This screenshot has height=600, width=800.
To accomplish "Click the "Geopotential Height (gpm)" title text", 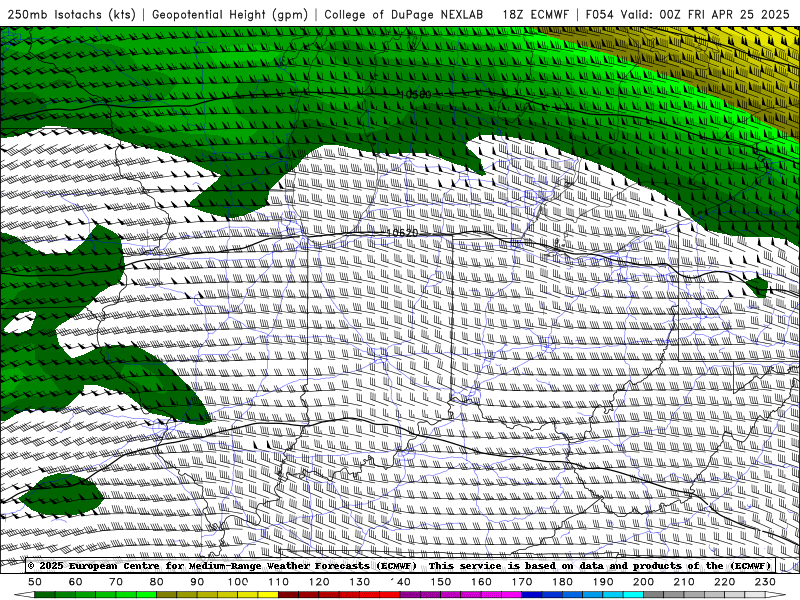I will pos(230,14).
